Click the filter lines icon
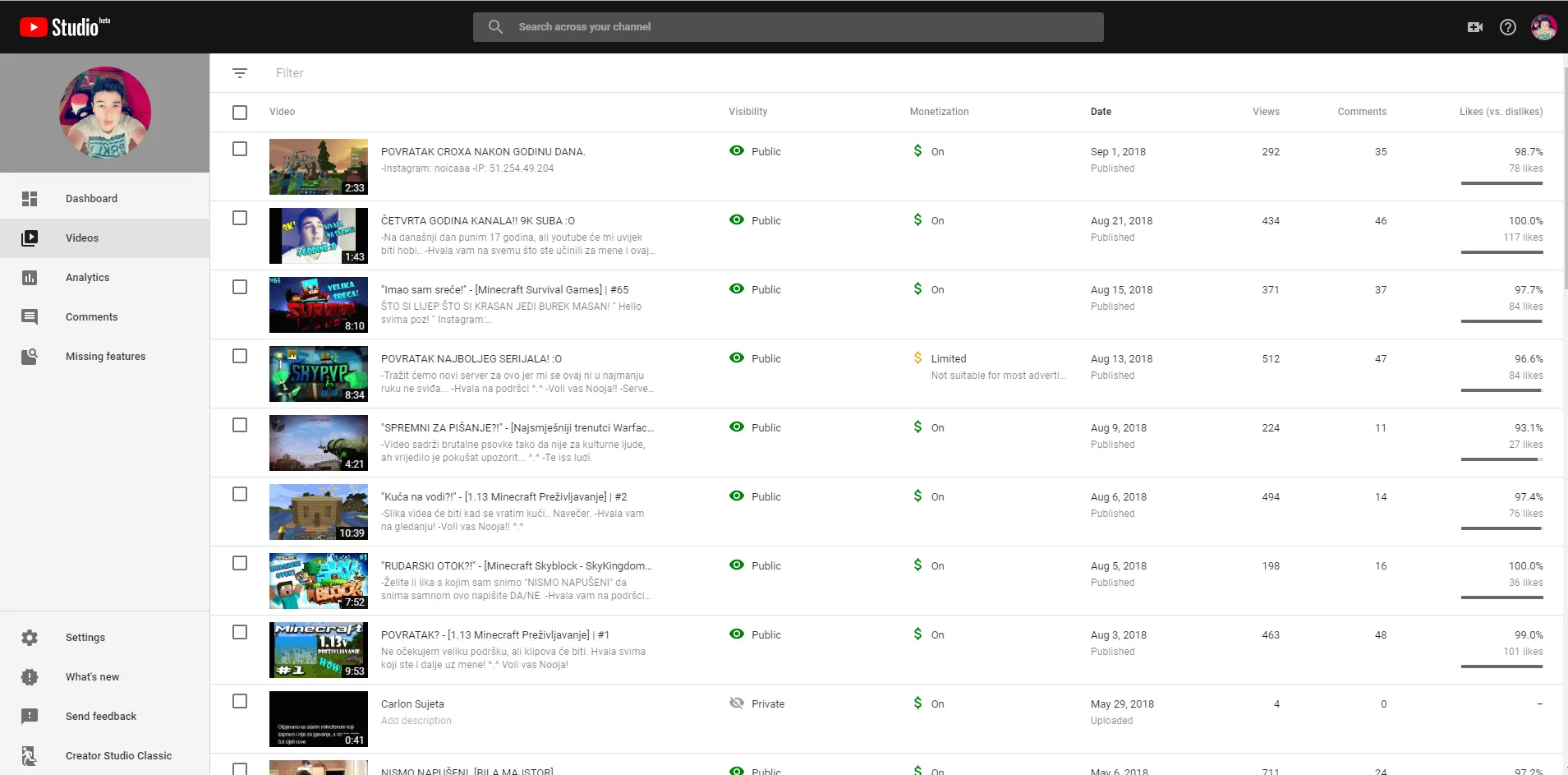This screenshot has width=1568, height=775. (x=239, y=73)
